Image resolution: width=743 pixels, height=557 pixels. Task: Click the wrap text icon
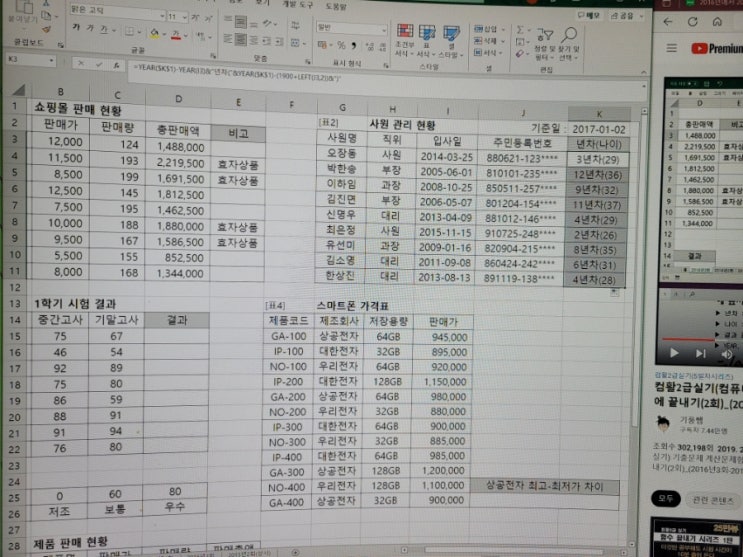[x=295, y=25]
